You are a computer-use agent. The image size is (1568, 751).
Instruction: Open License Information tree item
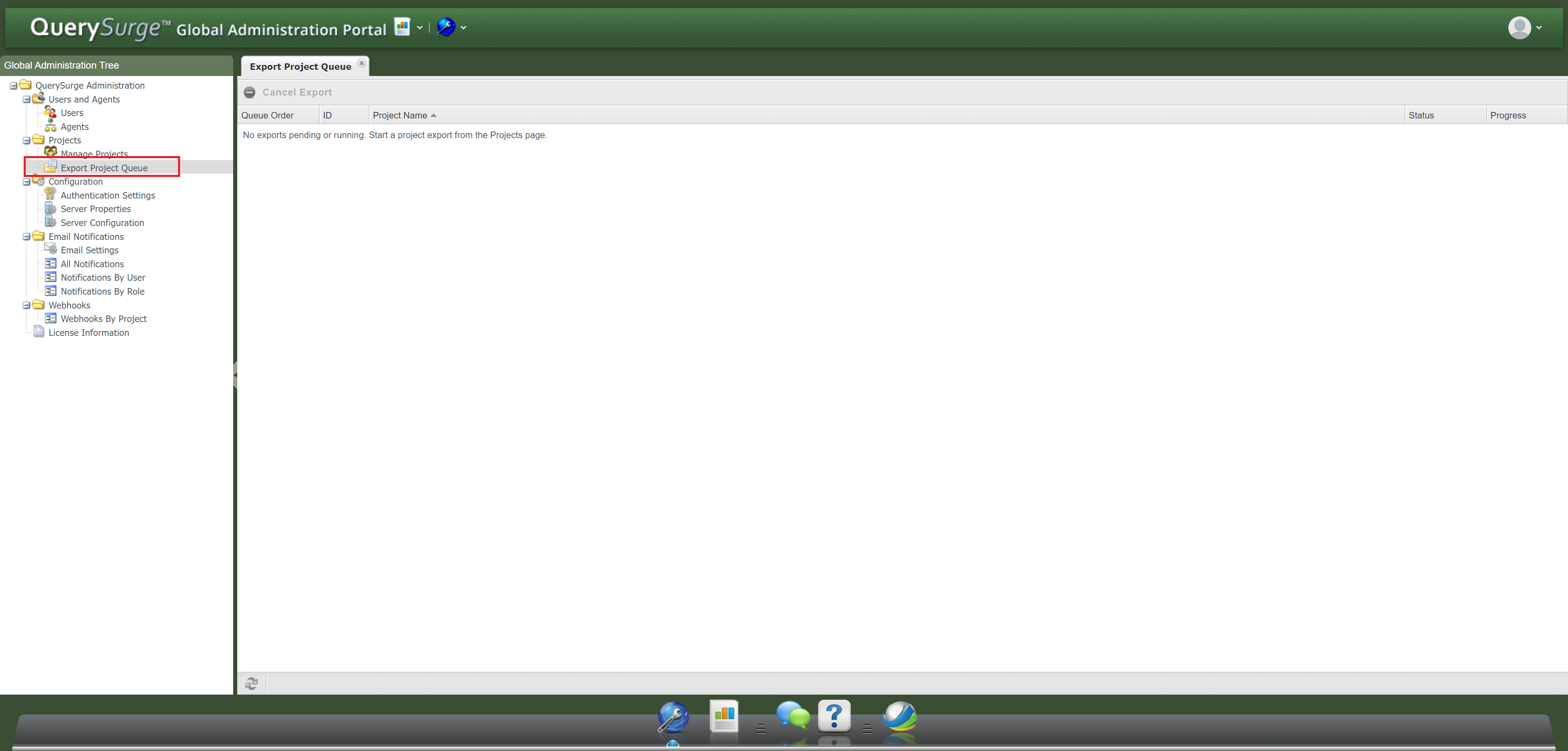[x=88, y=333]
